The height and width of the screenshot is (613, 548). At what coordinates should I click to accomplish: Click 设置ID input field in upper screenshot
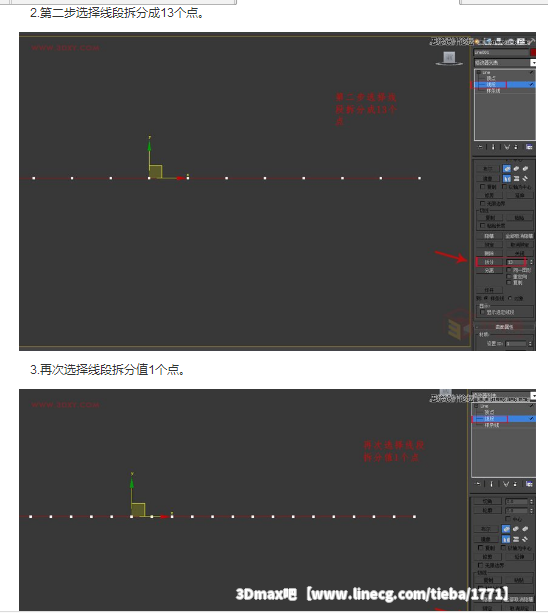click(516, 344)
